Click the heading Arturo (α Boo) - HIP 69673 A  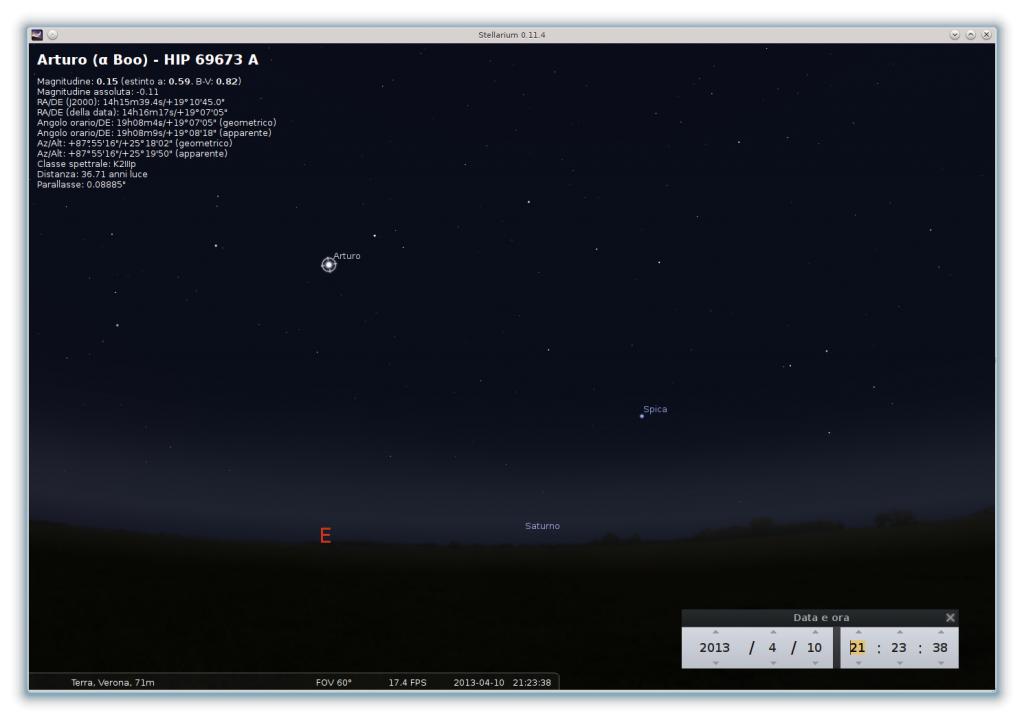pyautogui.click(x=148, y=59)
